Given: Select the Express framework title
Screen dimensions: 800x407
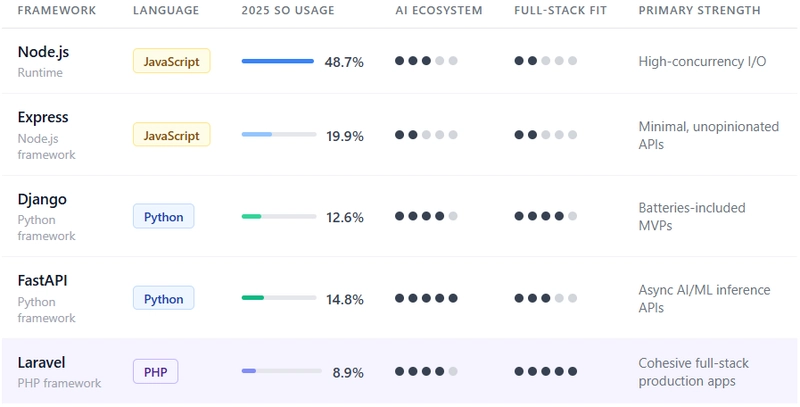Looking at the screenshot, I should coord(43,117).
